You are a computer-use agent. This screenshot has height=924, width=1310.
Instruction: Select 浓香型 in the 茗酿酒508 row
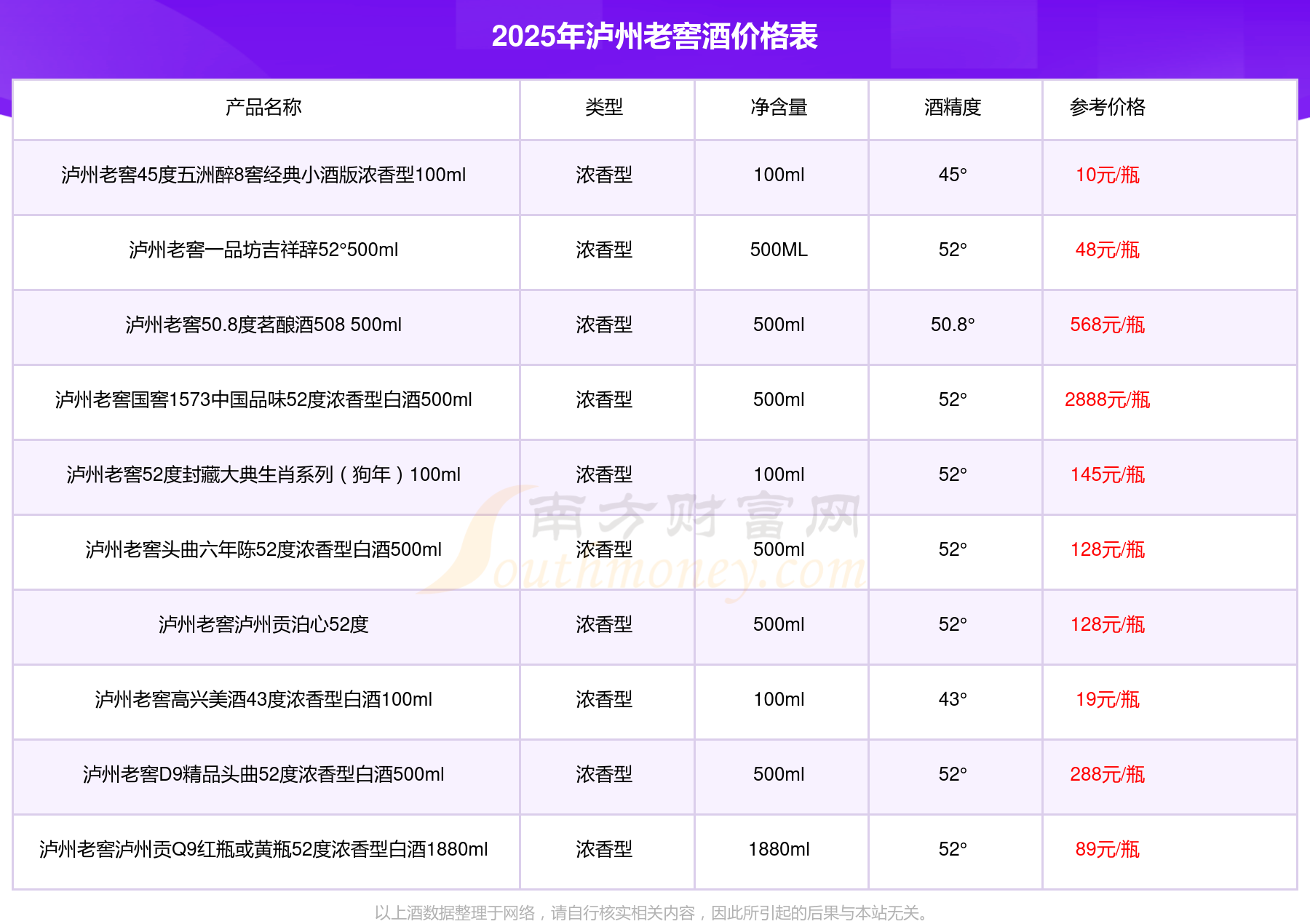pos(604,324)
